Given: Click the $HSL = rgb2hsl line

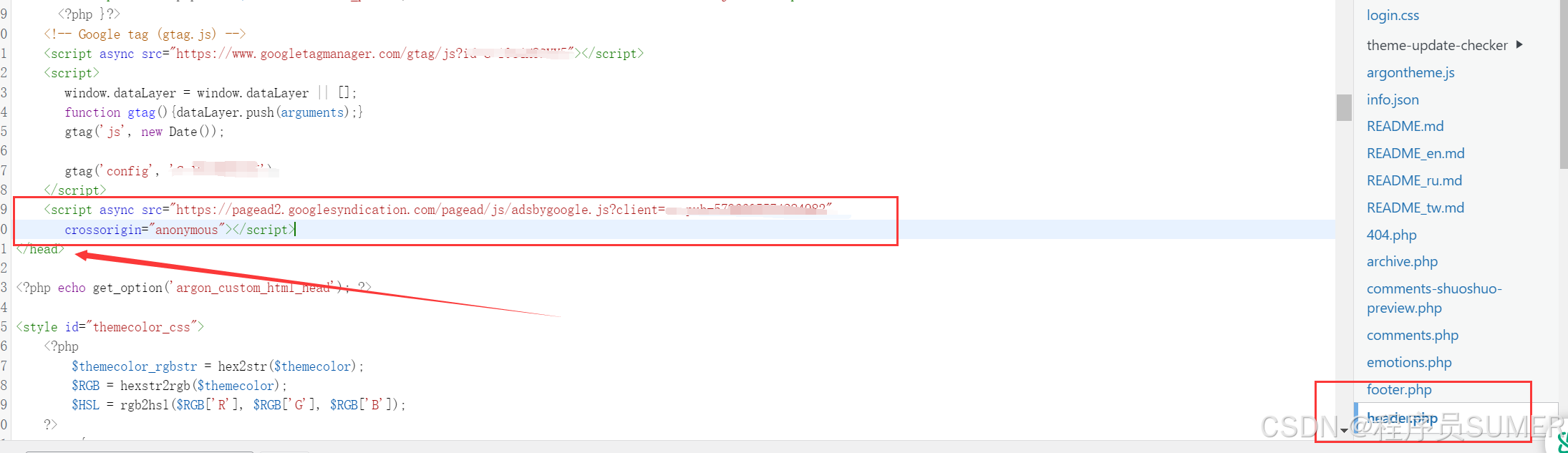Looking at the screenshot, I should pyautogui.click(x=238, y=405).
